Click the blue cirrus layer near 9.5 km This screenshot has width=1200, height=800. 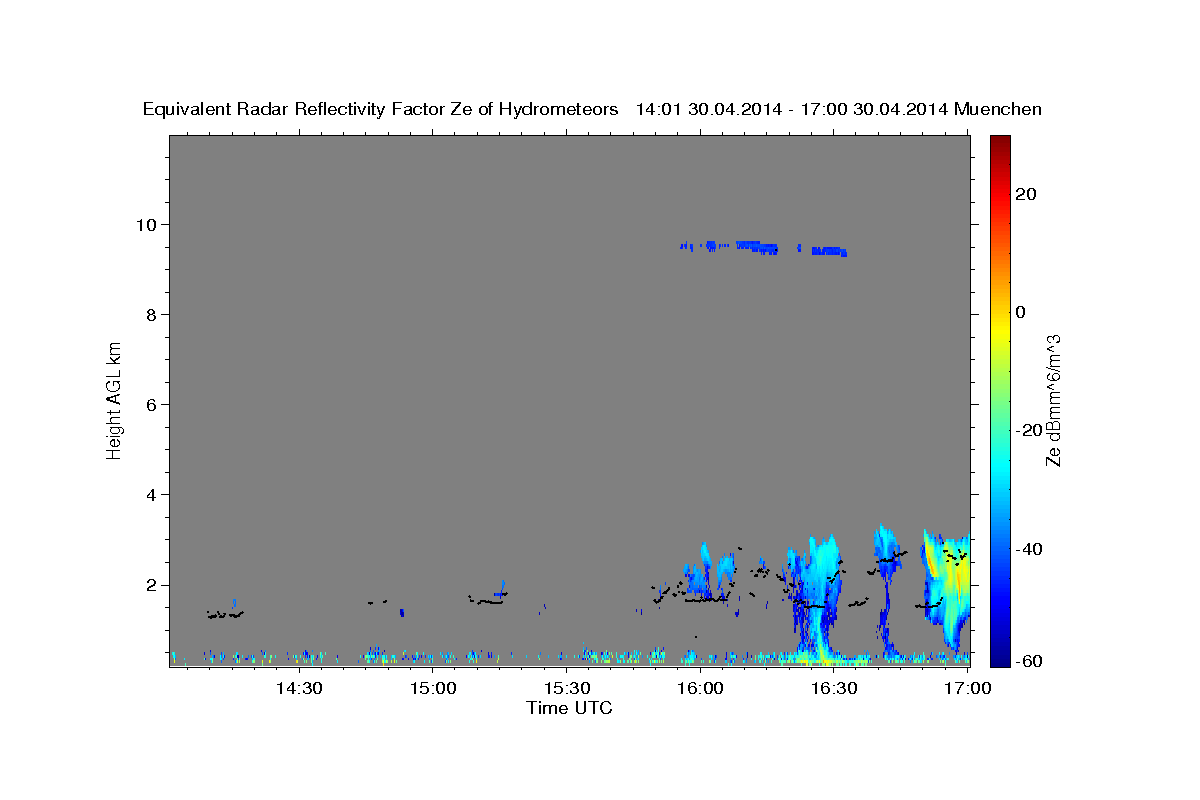(763, 248)
